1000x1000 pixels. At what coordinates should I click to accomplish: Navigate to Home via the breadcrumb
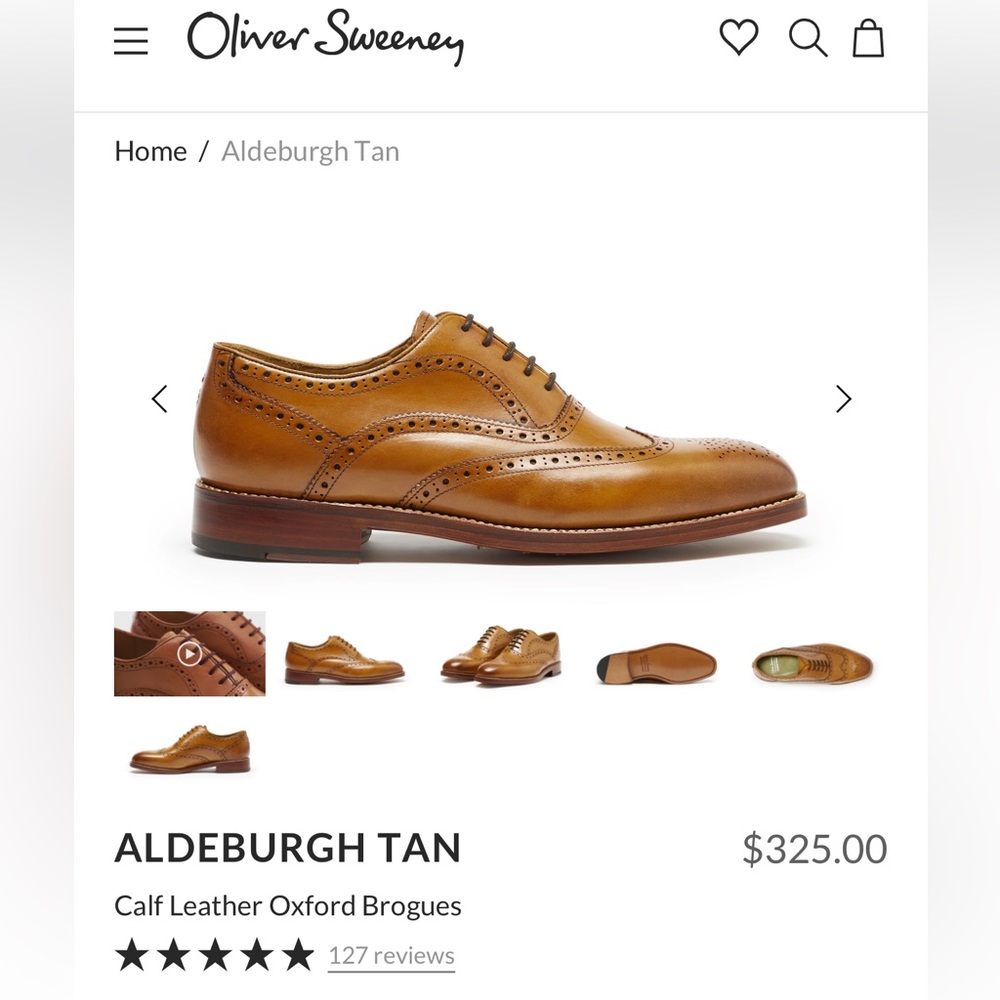151,151
